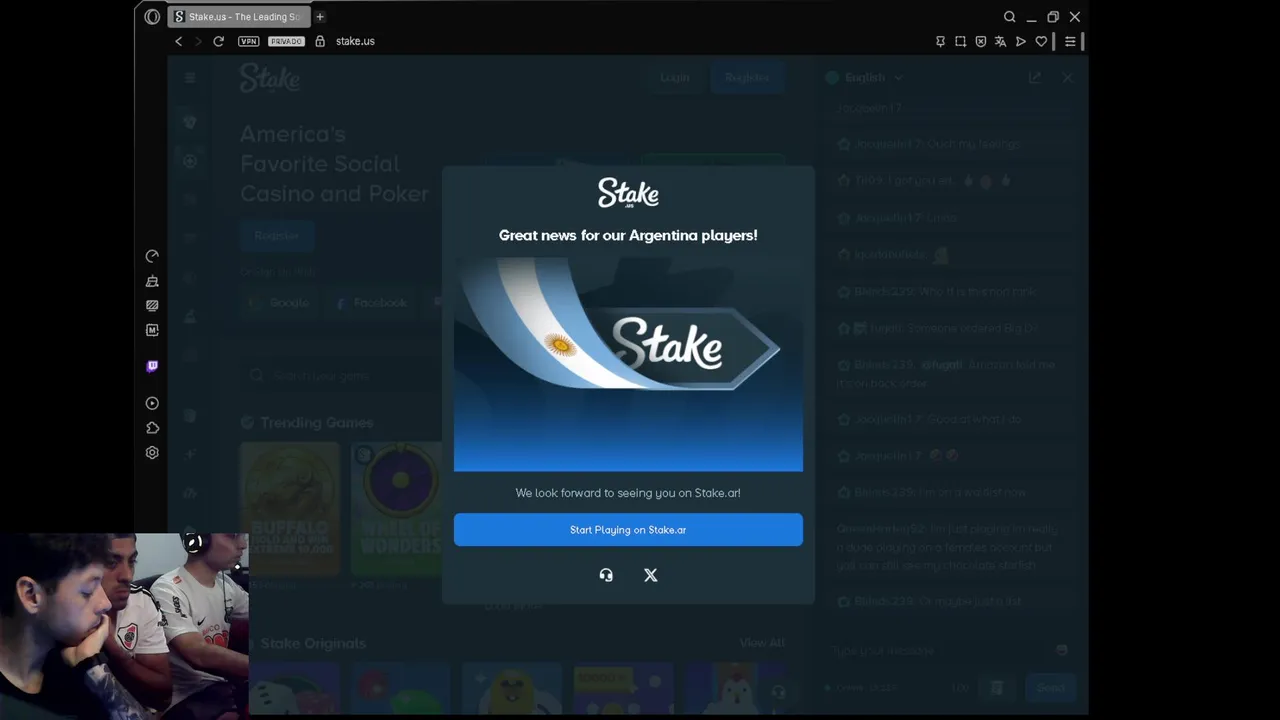Click the PRIVADO private mode badge
This screenshot has height=720, width=1280.
click(286, 41)
